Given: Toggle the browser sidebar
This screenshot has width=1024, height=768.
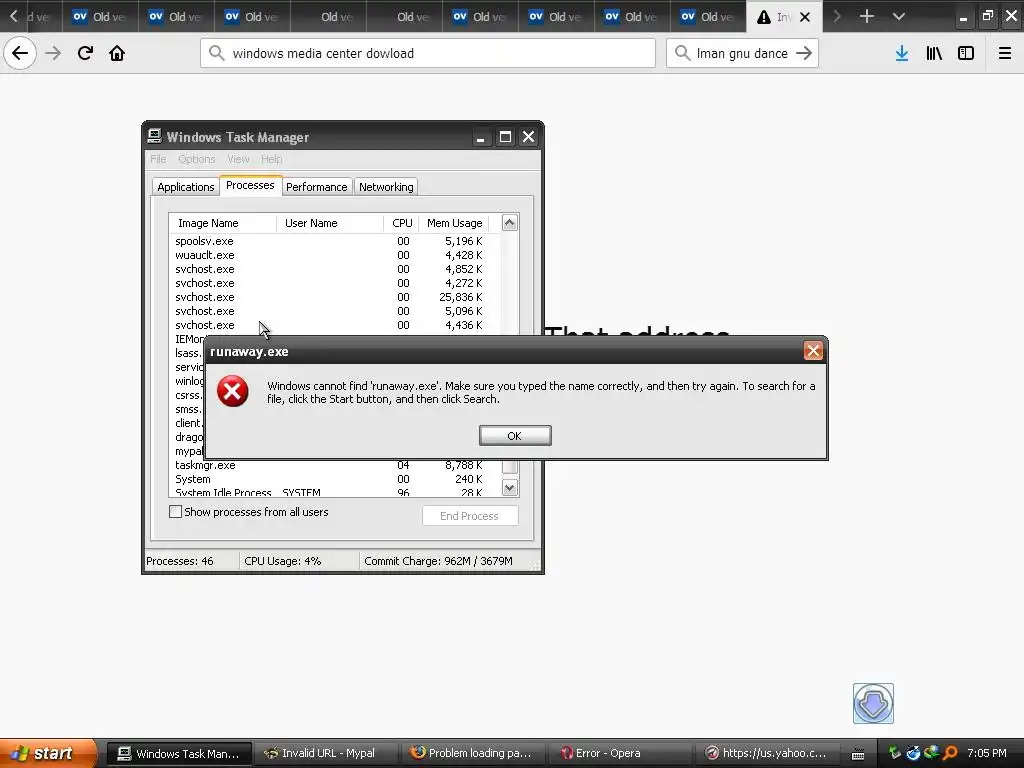Looking at the screenshot, I should pyautogui.click(x=966, y=53).
